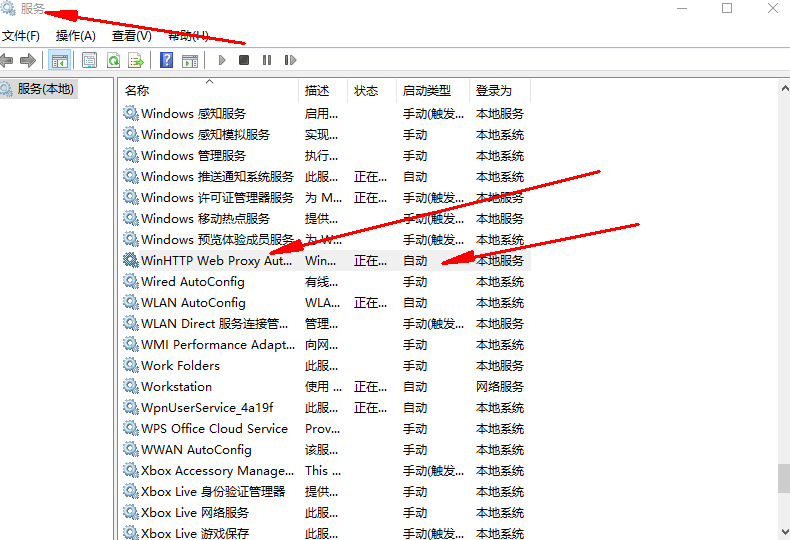
Task: Select Windows 许可证管理器服务 row
Action: (326, 197)
